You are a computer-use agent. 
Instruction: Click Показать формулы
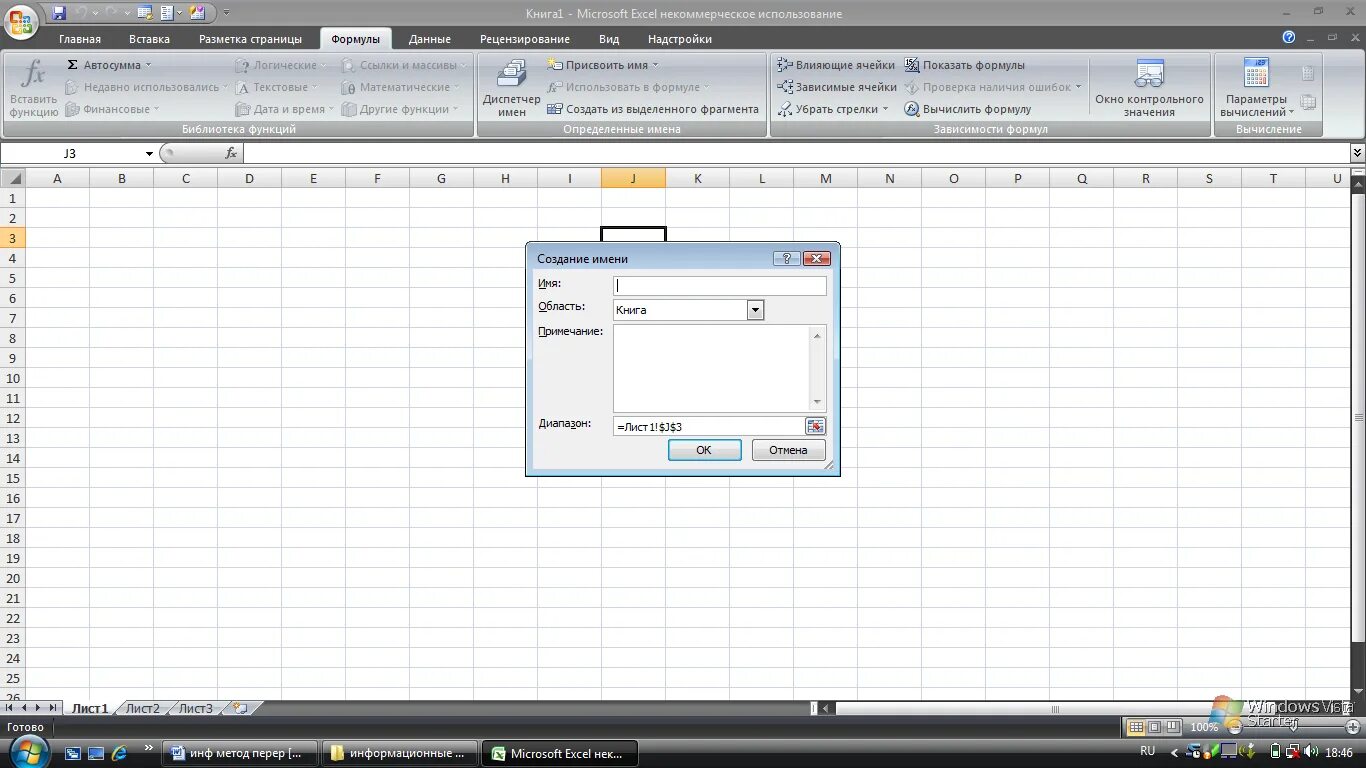tap(965, 65)
